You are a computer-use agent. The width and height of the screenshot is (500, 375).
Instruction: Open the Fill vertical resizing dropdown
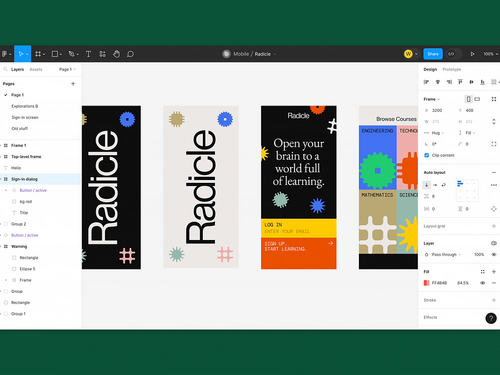[470, 133]
